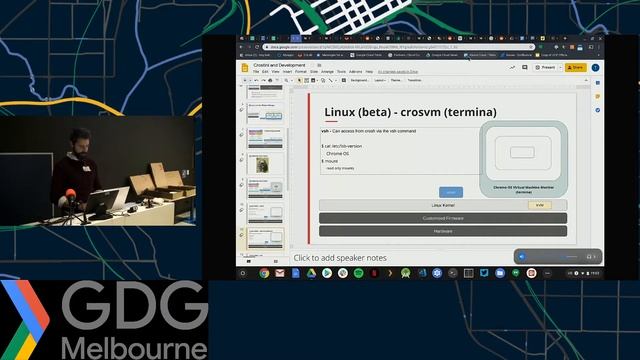Viewport: 640px width, 360px height.
Task: Click the Chrome address bar
Action: [x=398, y=47]
